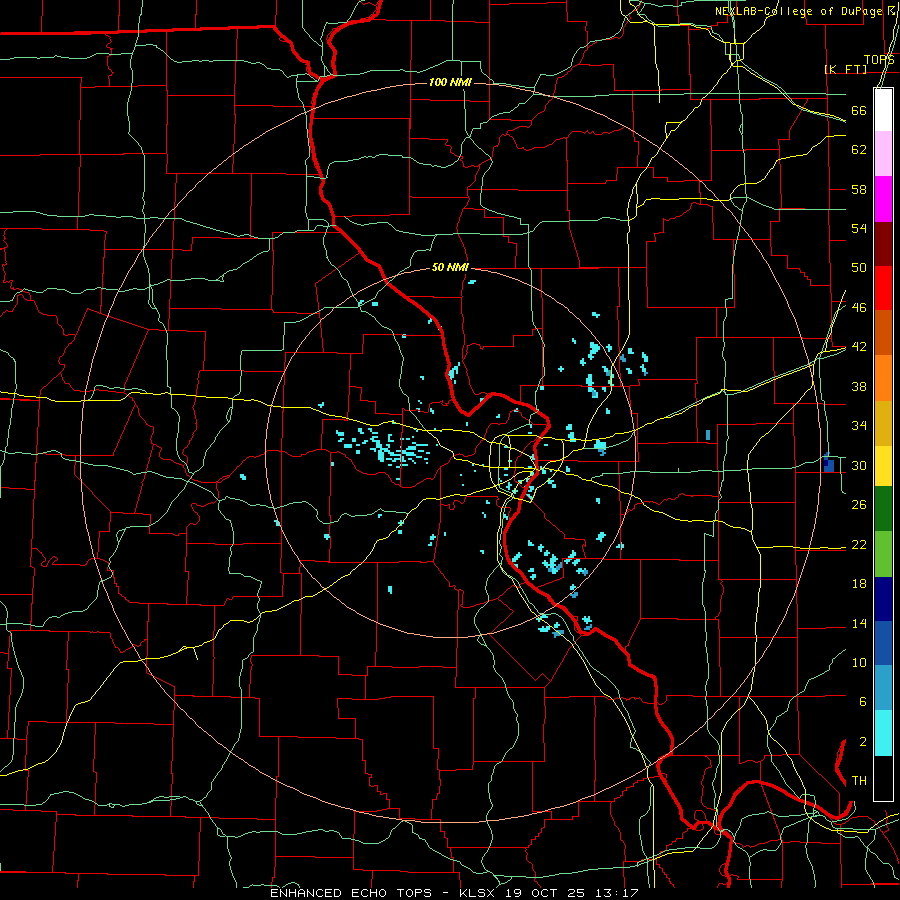Click the dark blue echo near the east edge
The image size is (900, 900).
[x=828, y=463]
